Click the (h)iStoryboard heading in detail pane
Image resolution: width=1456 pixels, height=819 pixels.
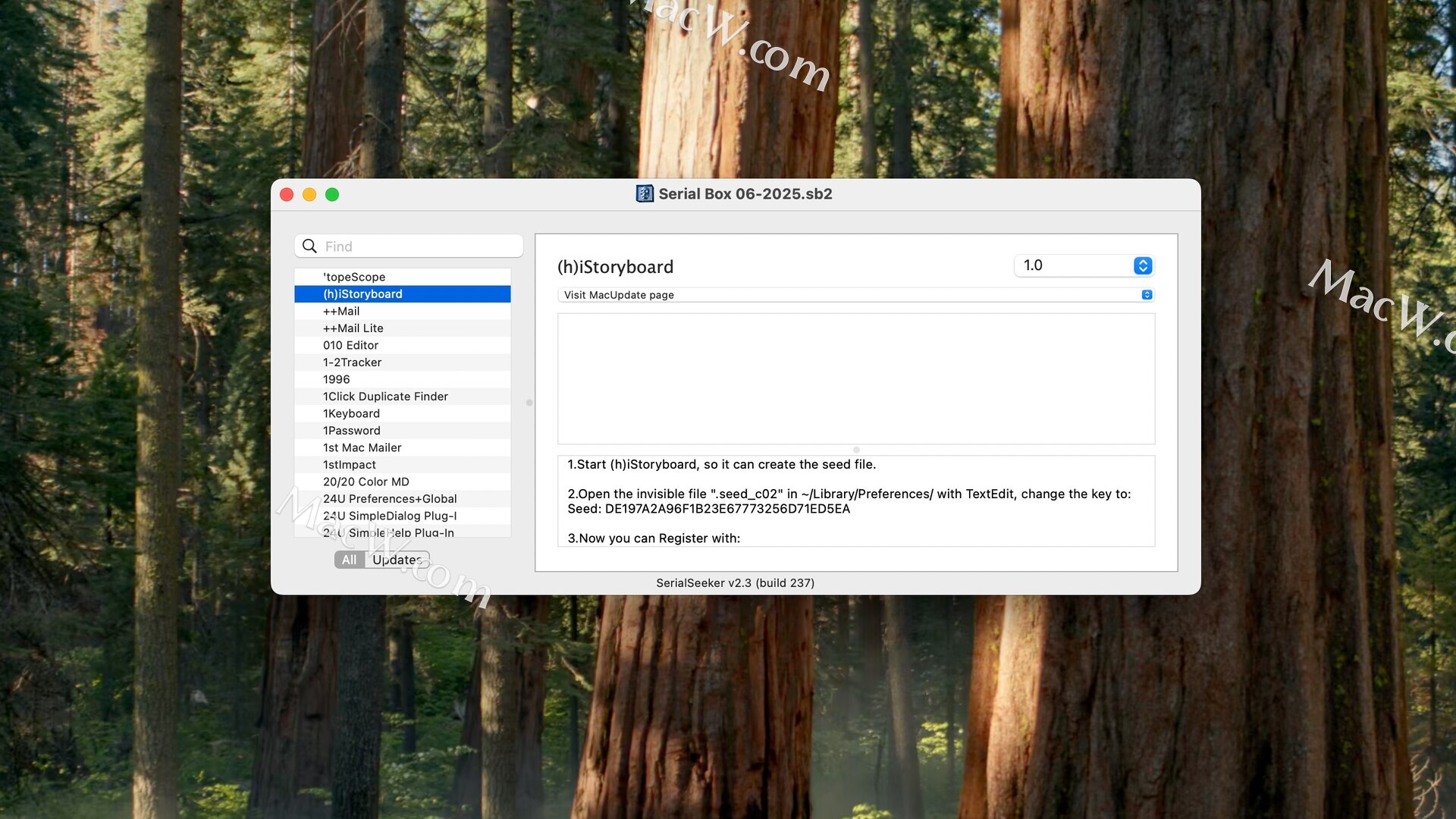(x=615, y=267)
